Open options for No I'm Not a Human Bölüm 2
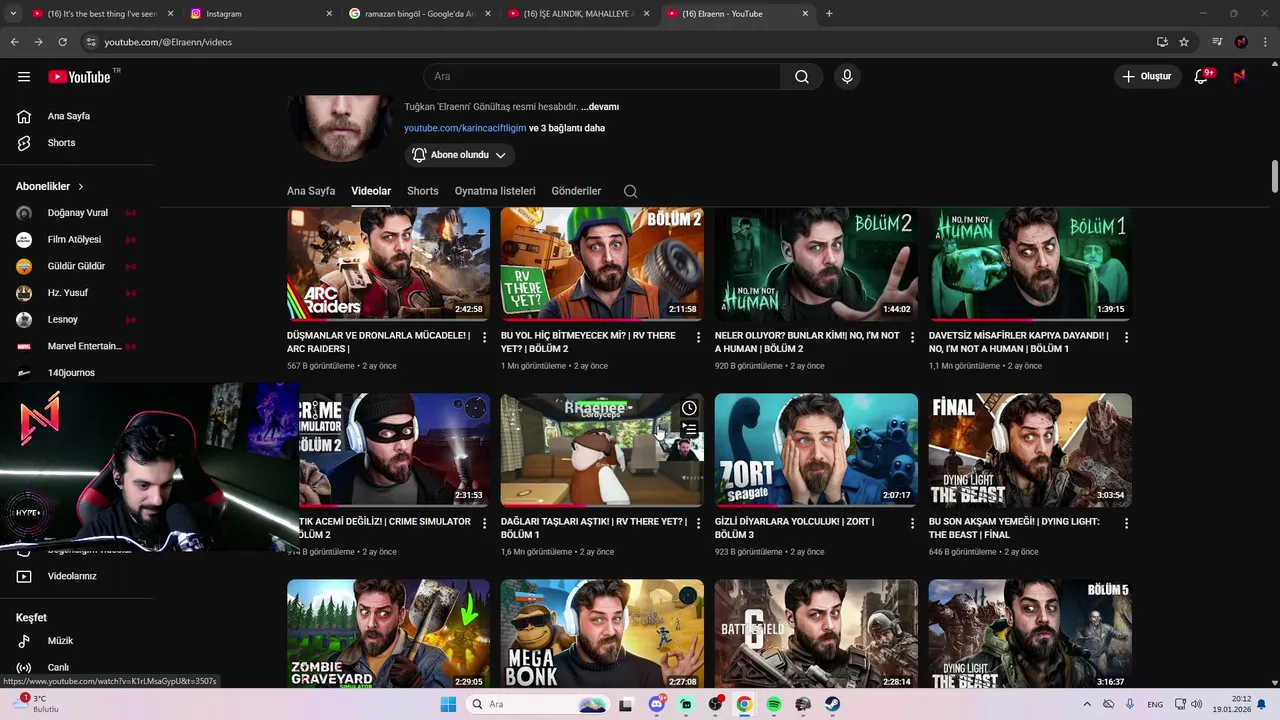This screenshot has width=1280, height=720. [912, 337]
